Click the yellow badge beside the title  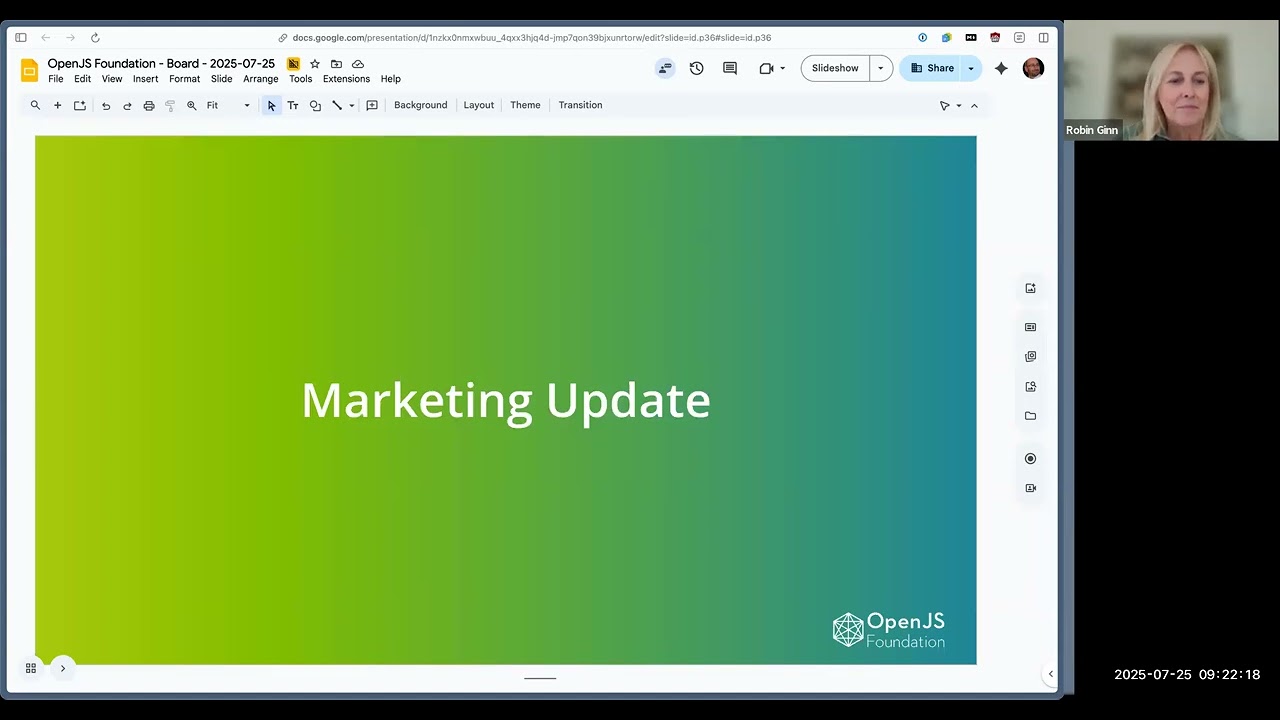pyautogui.click(x=293, y=64)
